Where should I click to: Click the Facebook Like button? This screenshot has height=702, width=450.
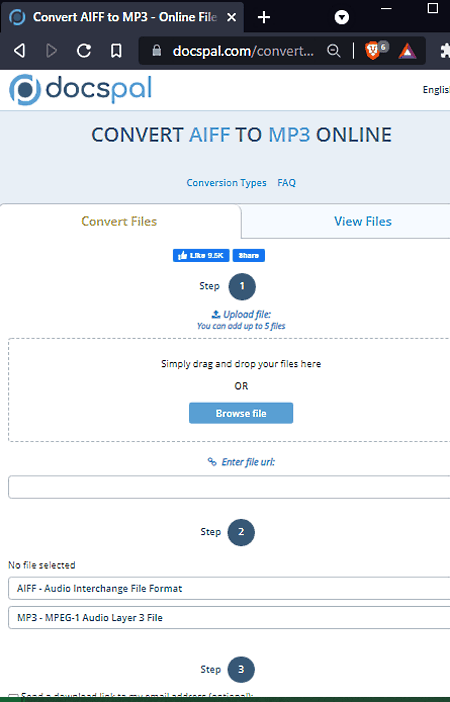point(201,255)
